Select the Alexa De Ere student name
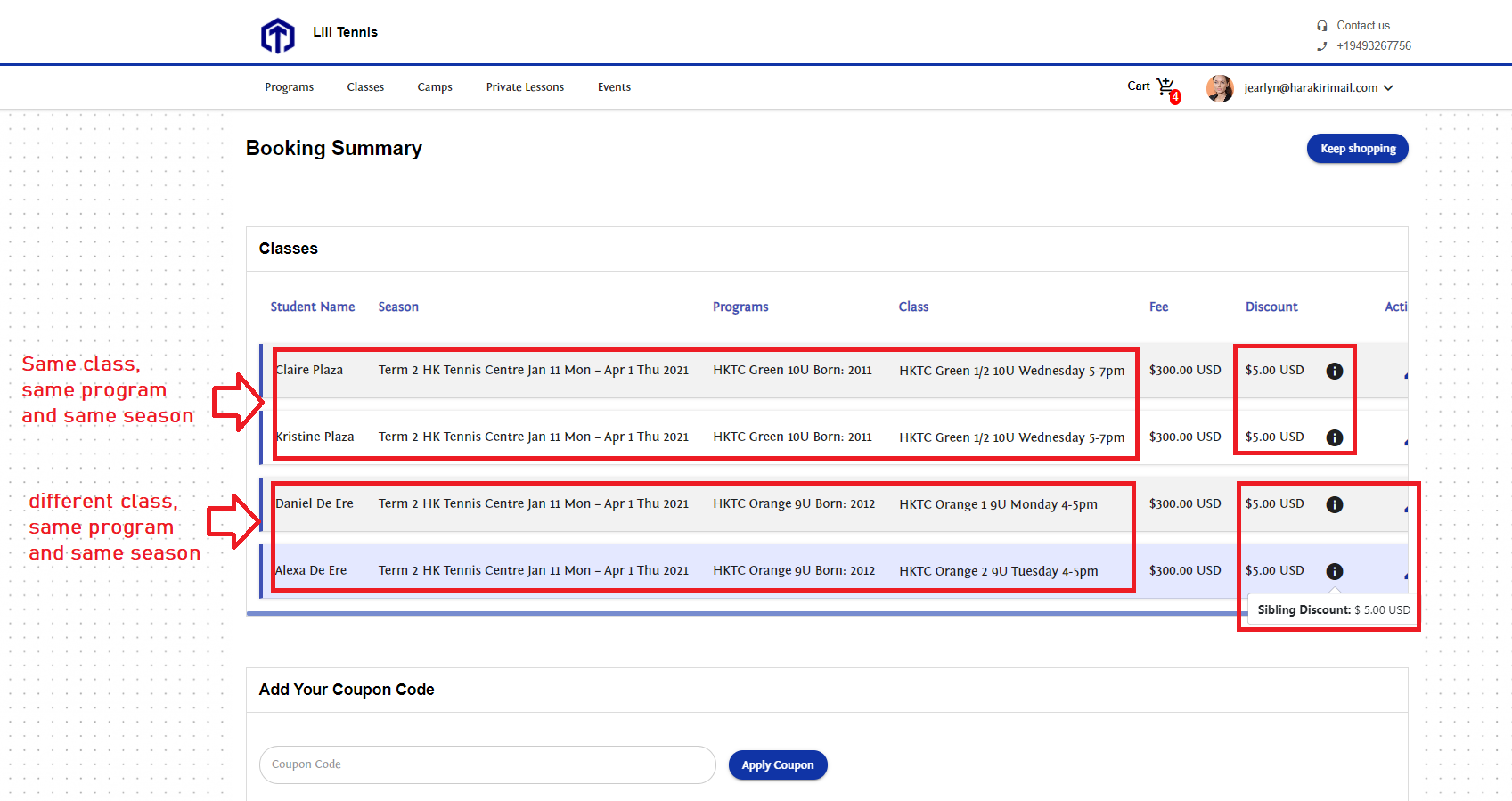Screen dimensions: 1512x801 [311, 570]
